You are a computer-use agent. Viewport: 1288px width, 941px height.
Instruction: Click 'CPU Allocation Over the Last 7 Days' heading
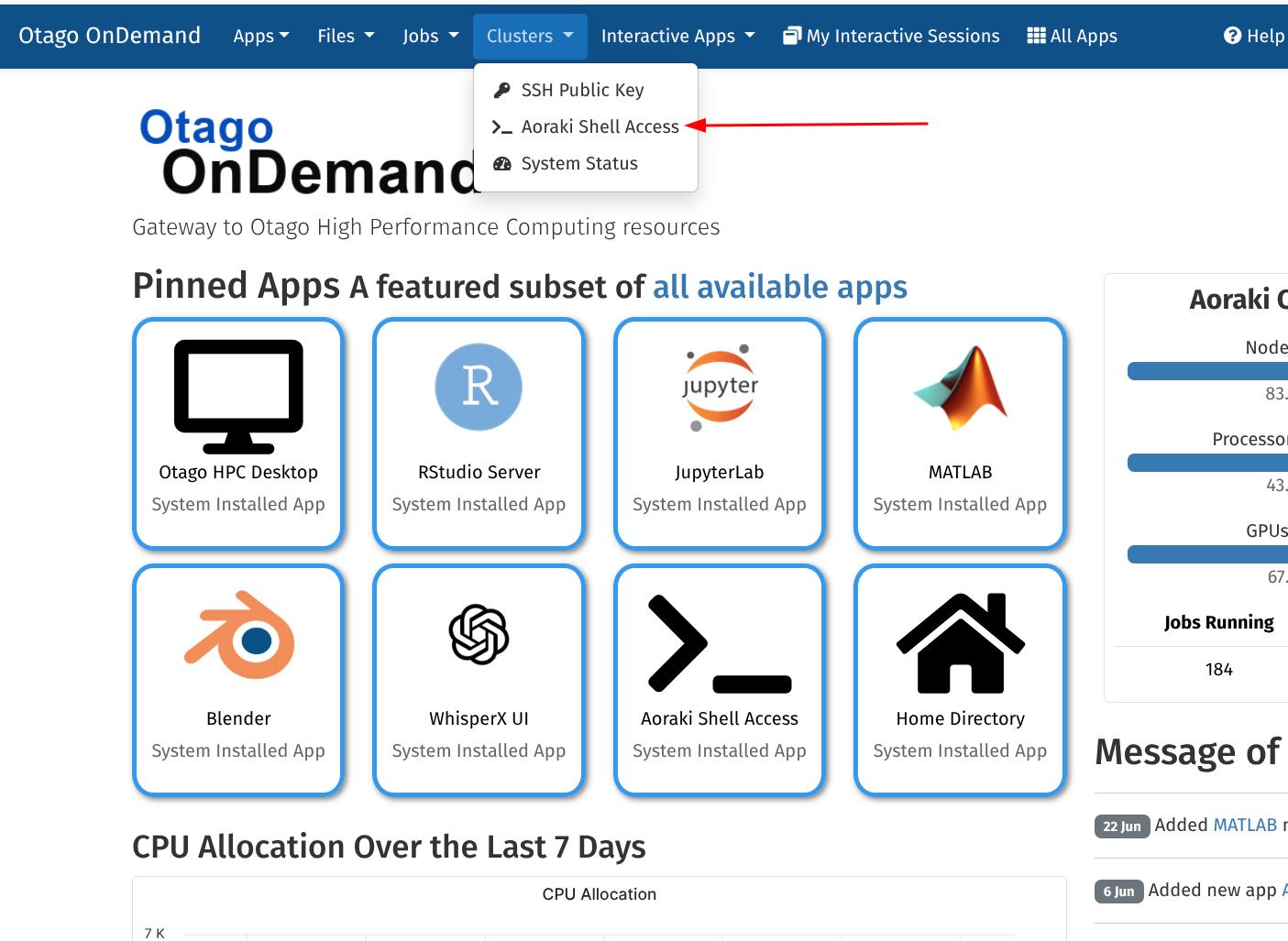point(389,847)
